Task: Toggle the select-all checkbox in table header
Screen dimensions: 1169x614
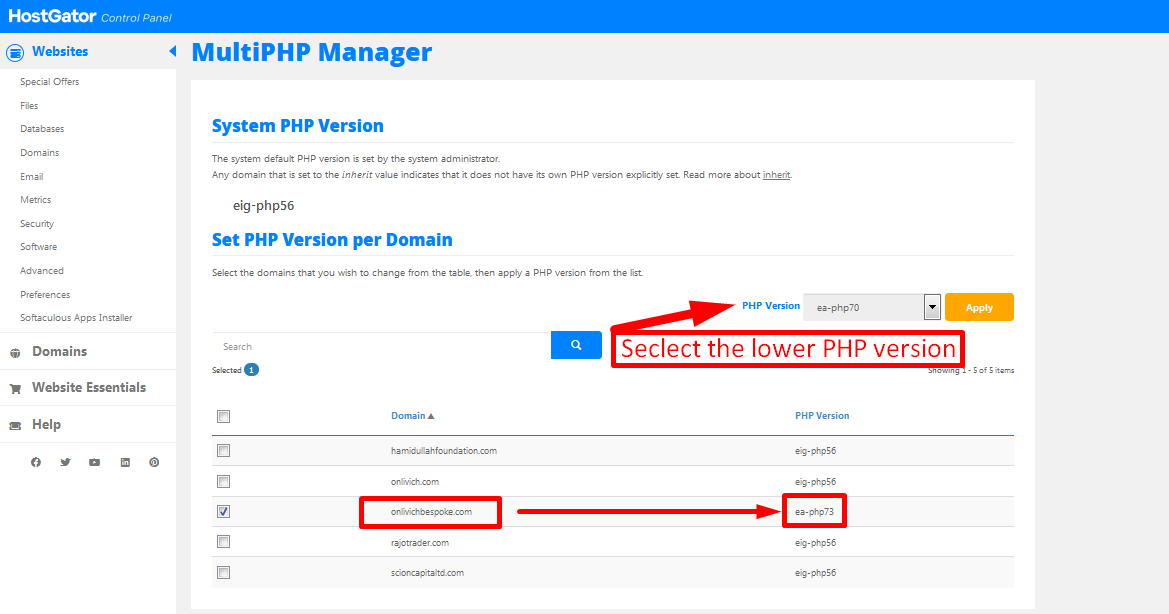Action: (x=224, y=417)
